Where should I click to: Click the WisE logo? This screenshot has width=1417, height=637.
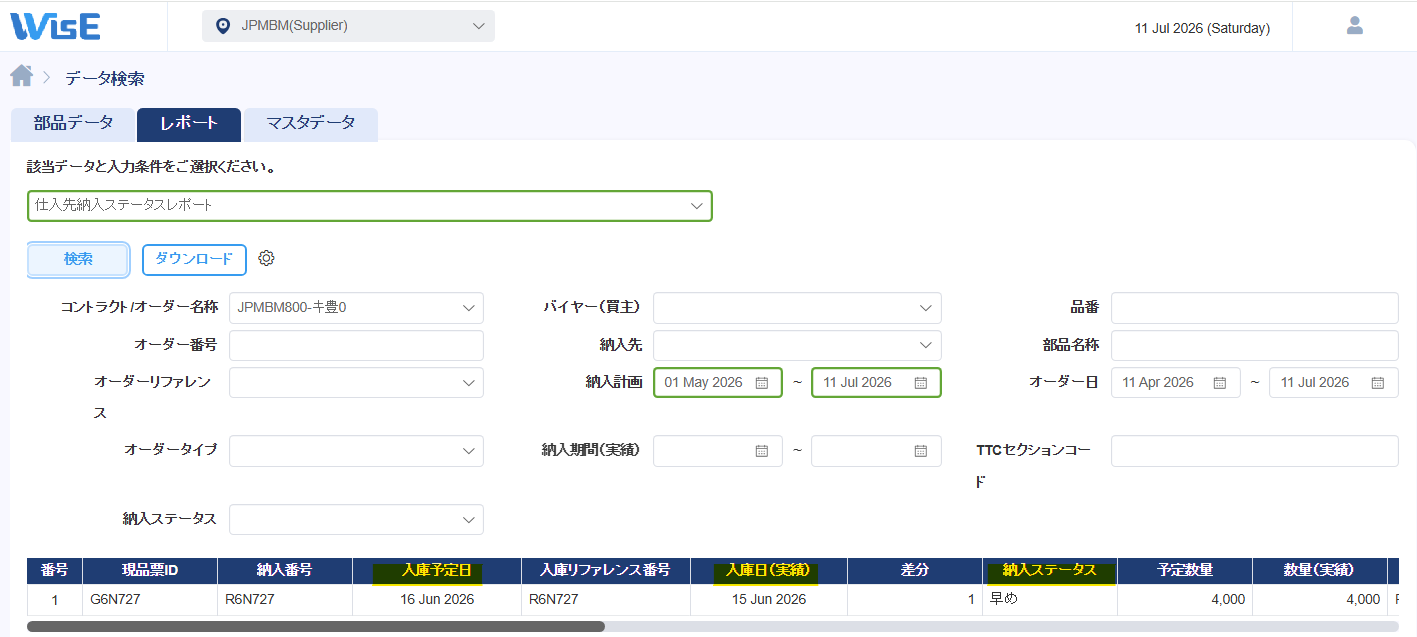pyautogui.click(x=55, y=25)
